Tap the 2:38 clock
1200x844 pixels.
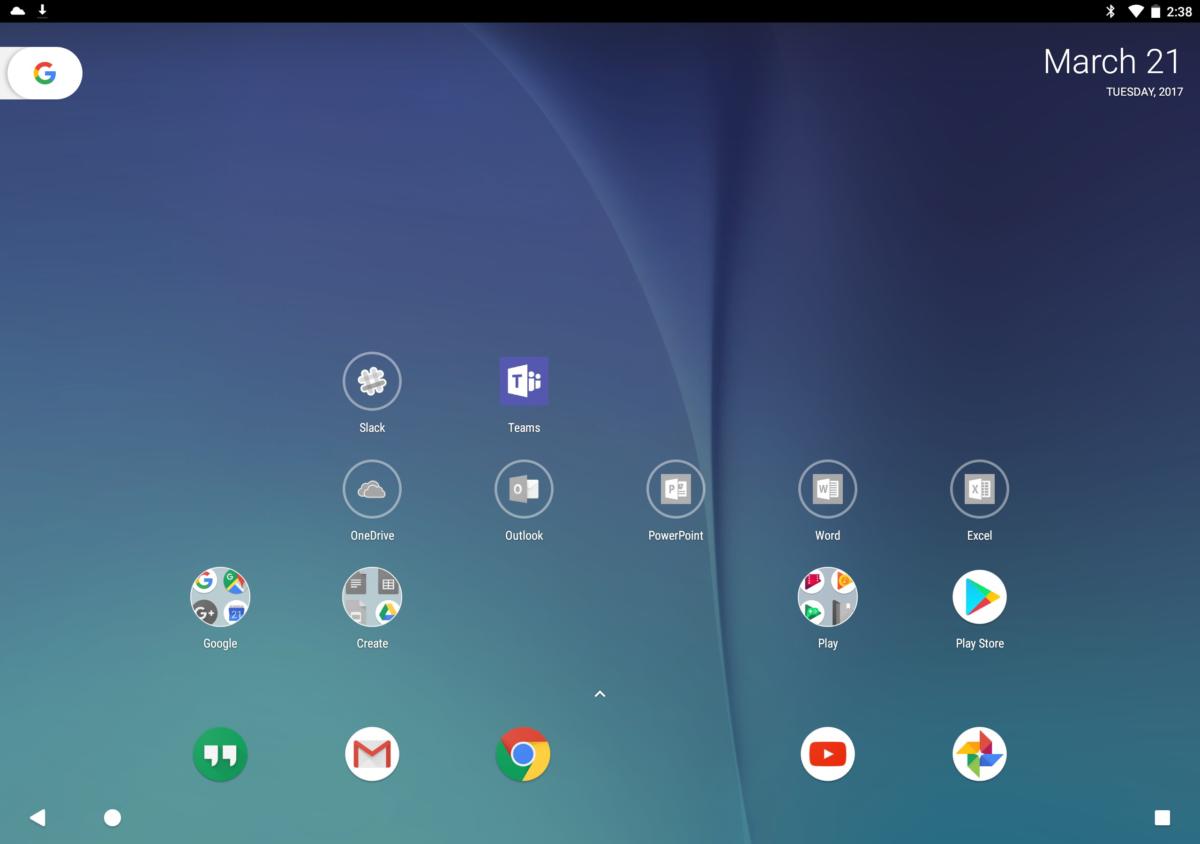[x=1179, y=12]
